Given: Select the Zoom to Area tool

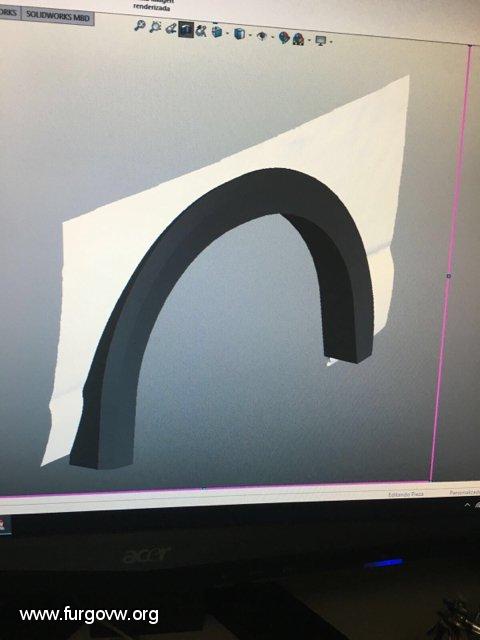Looking at the screenshot, I should [155, 27].
